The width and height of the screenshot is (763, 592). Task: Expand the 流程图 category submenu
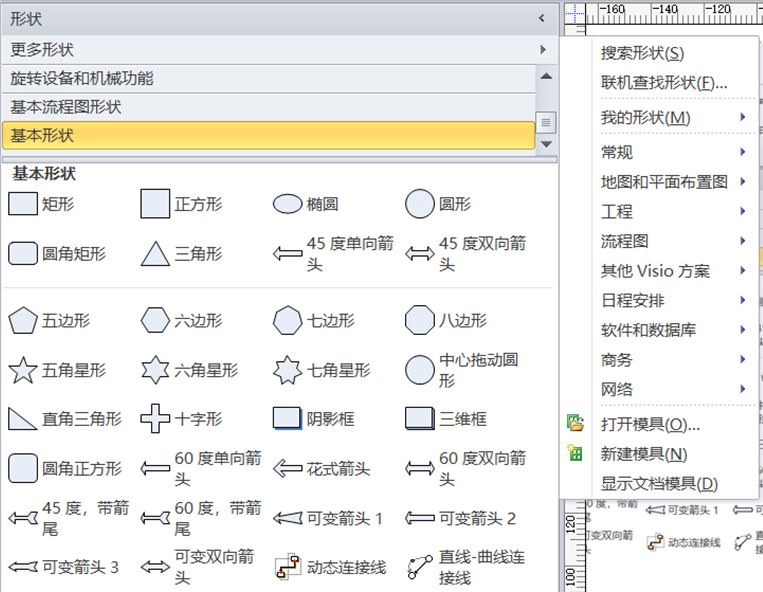(672, 241)
